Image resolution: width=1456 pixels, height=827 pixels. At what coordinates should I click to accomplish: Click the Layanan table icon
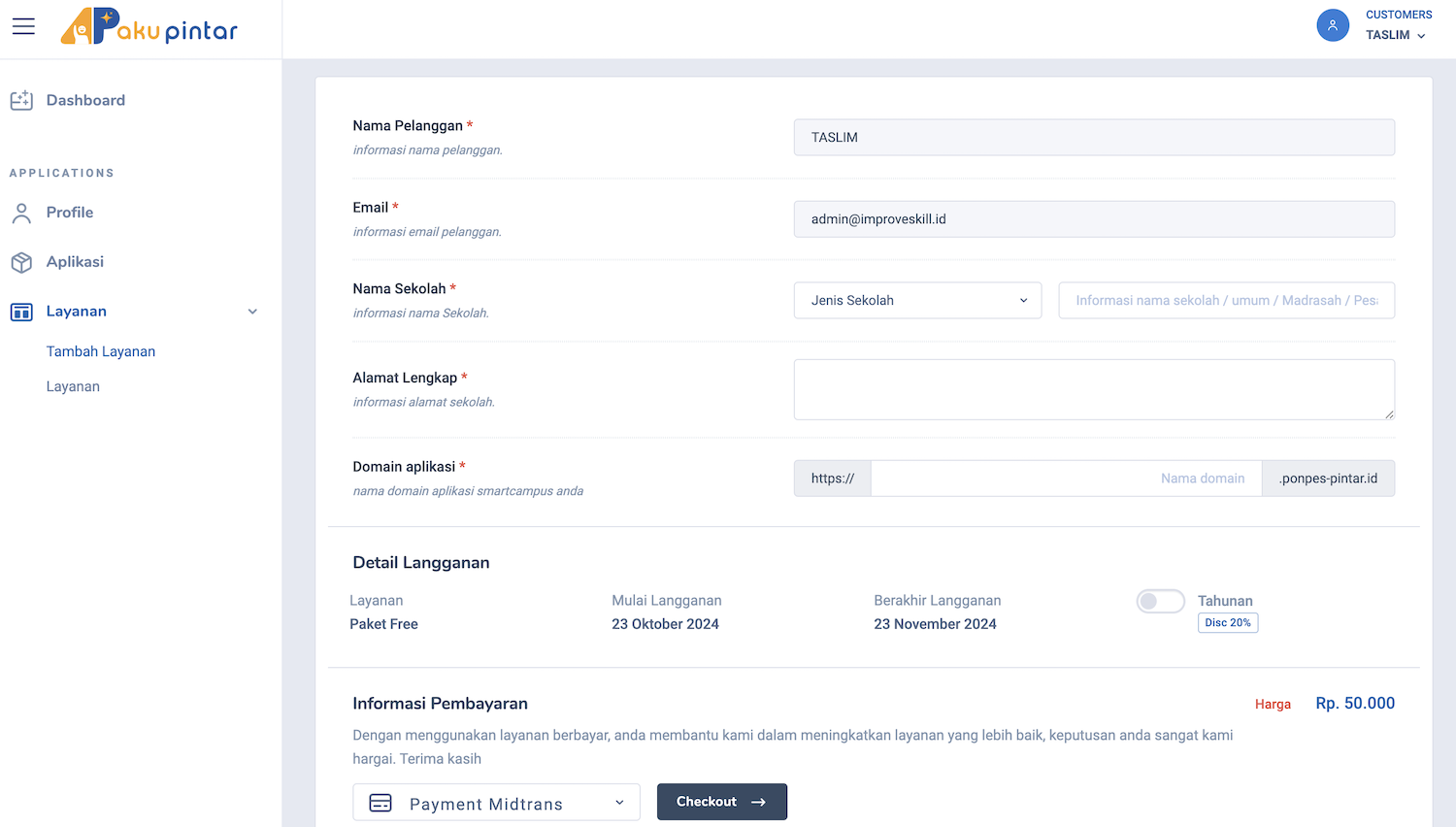click(x=21, y=312)
